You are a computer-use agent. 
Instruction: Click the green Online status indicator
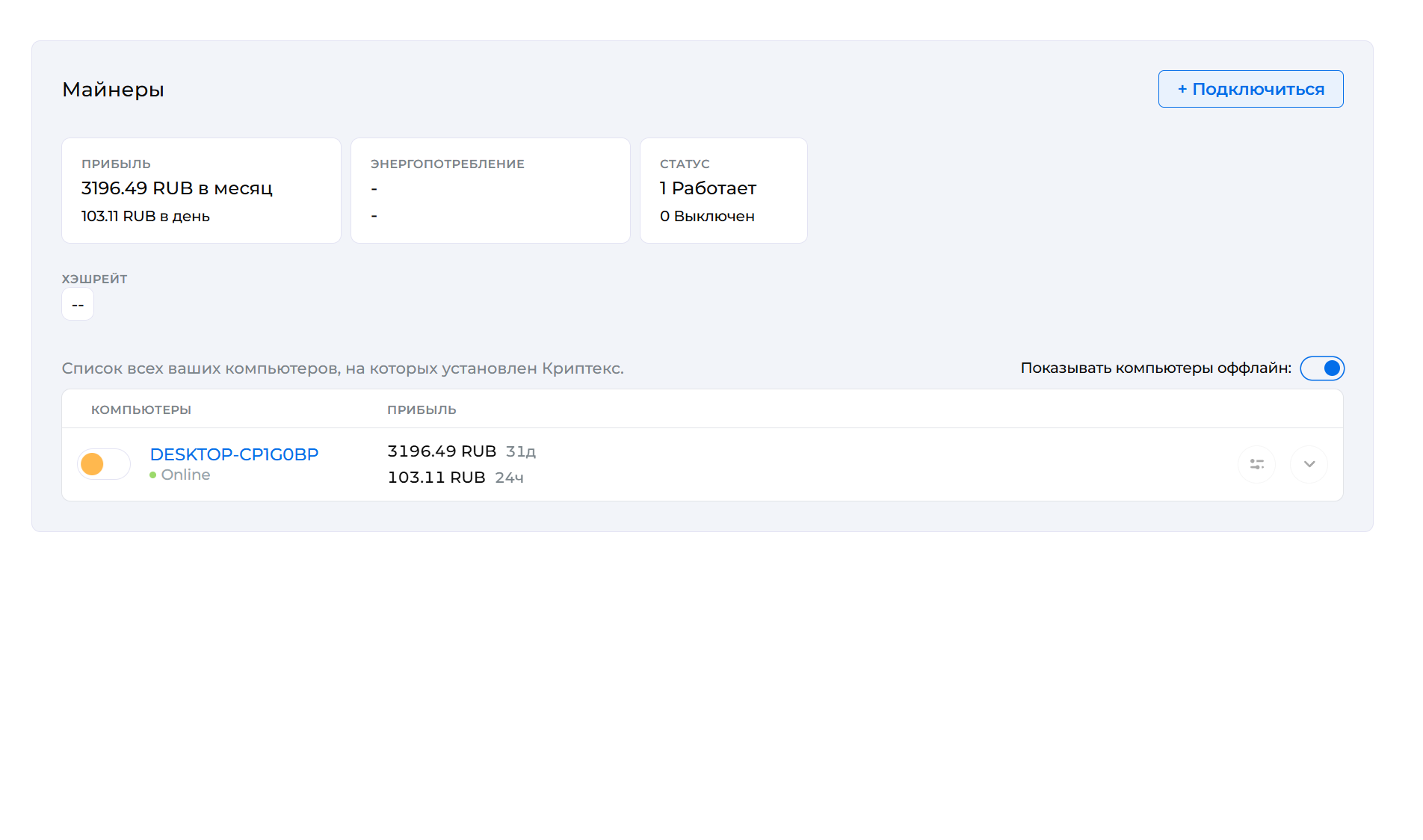click(x=153, y=475)
